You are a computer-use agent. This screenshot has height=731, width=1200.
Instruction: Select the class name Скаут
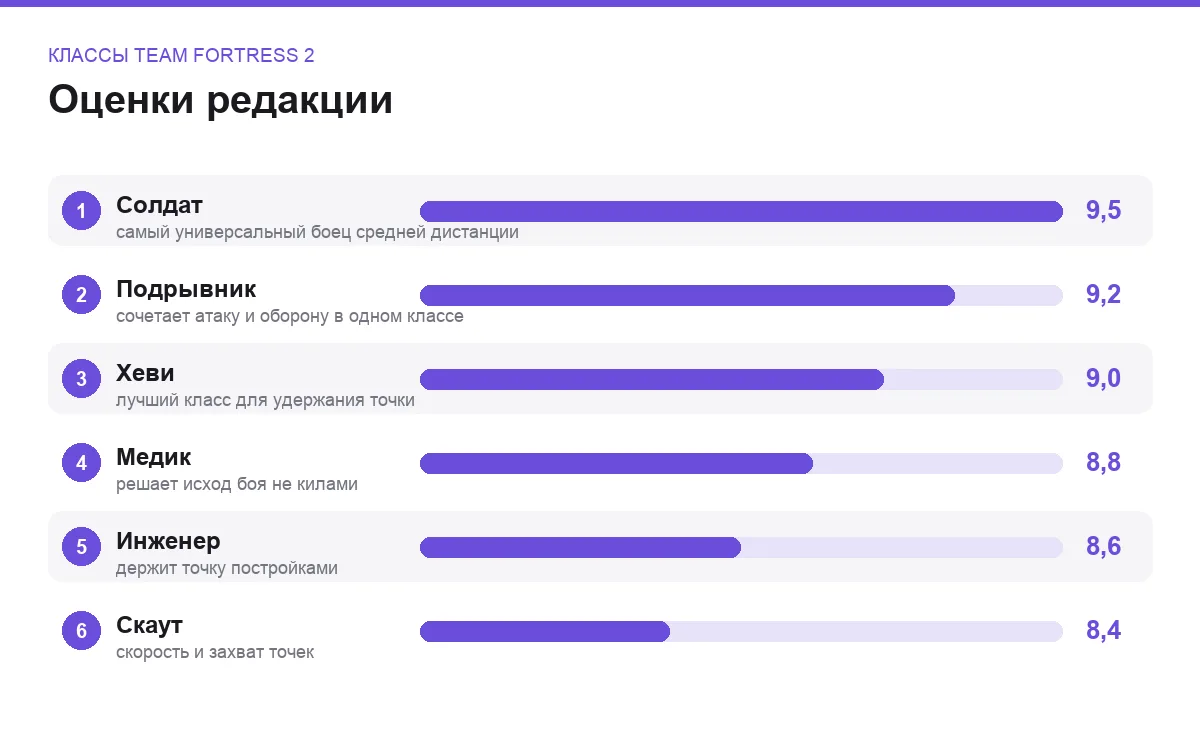pos(150,626)
